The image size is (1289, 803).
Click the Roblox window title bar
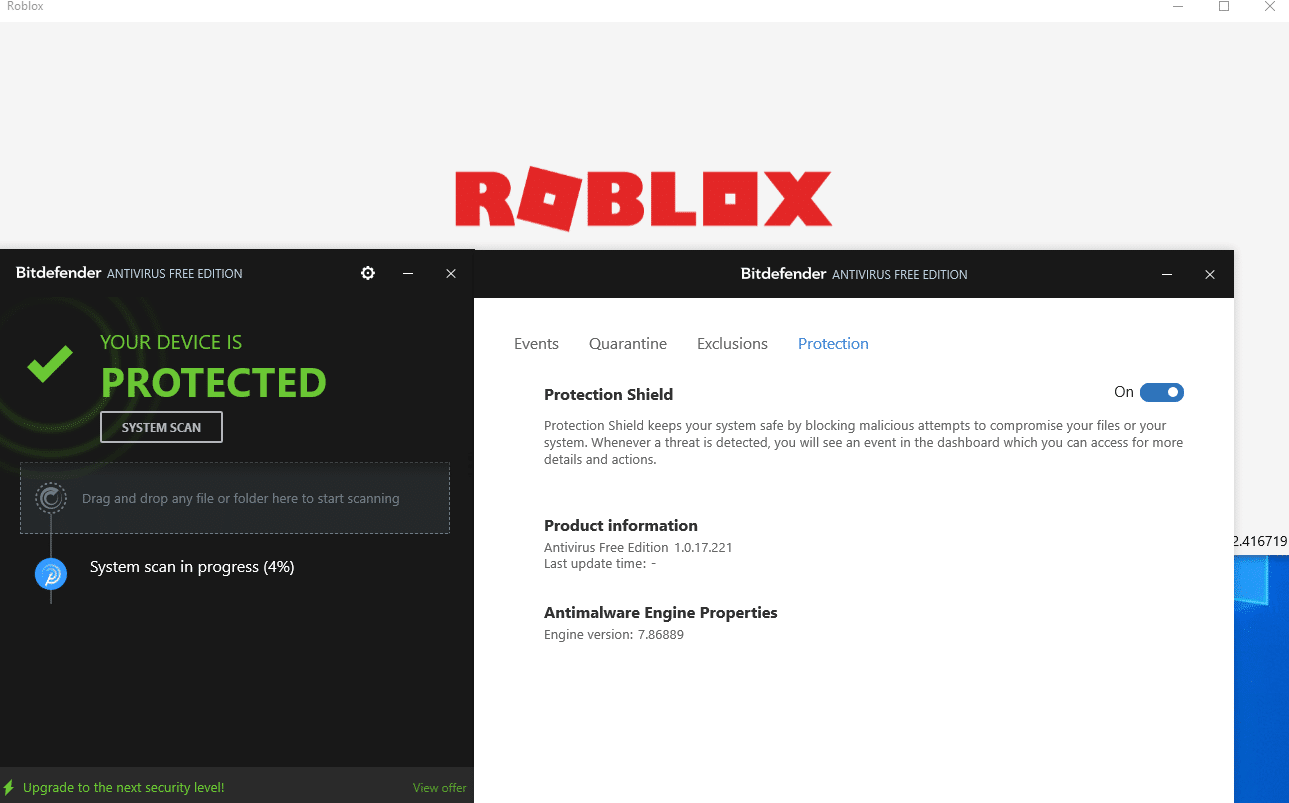pyautogui.click(x=600, y=9)
